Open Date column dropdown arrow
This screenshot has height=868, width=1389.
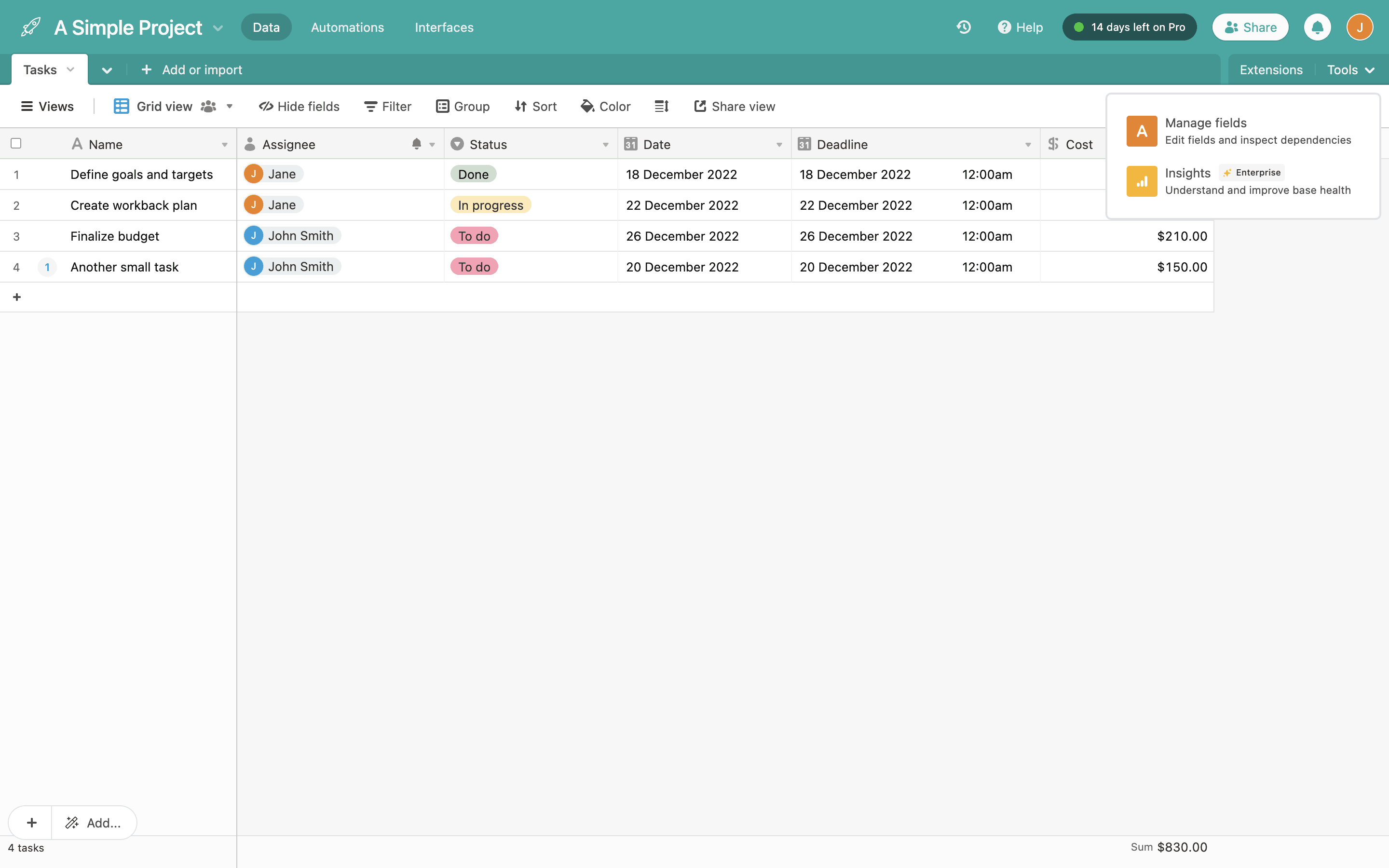[779, 145]
